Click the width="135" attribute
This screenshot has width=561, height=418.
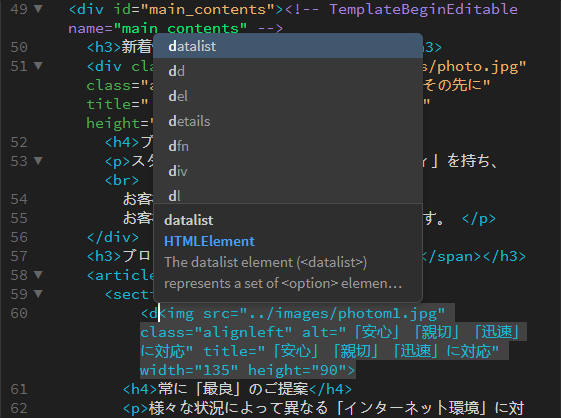click(189, 370)
